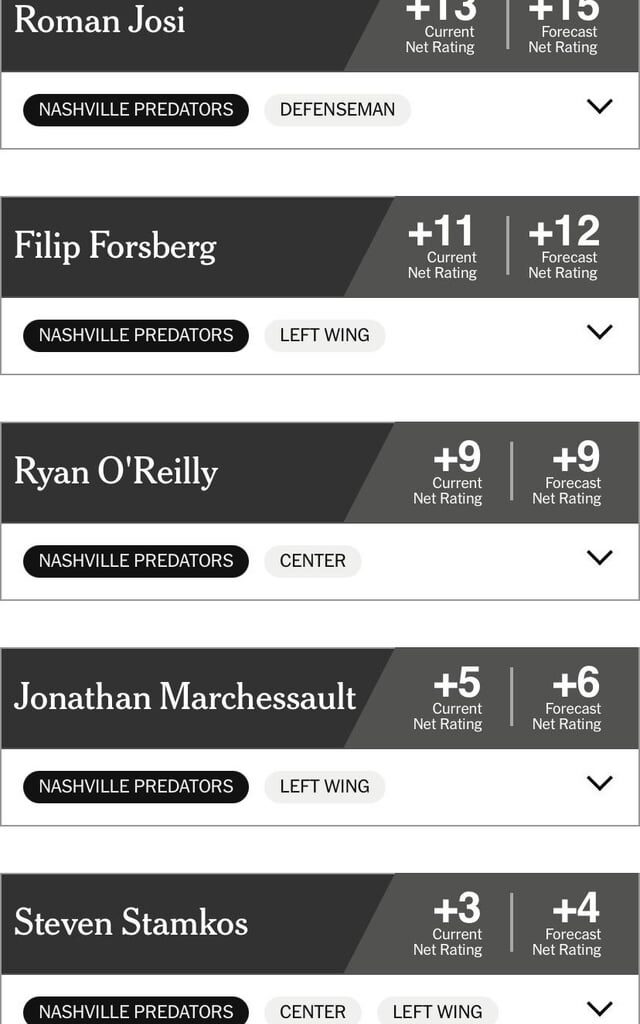Select the Defenseman position tag for Roman Josi
The image size is (640, 1024).
point(337,110)
